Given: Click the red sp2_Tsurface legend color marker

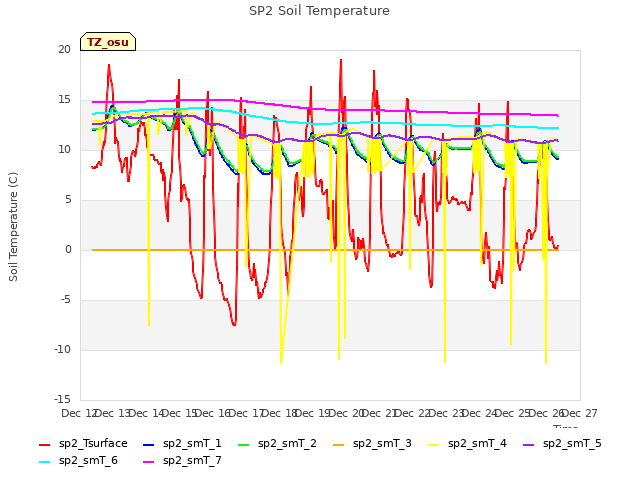Looking at the screenshot, I should 44,444.
